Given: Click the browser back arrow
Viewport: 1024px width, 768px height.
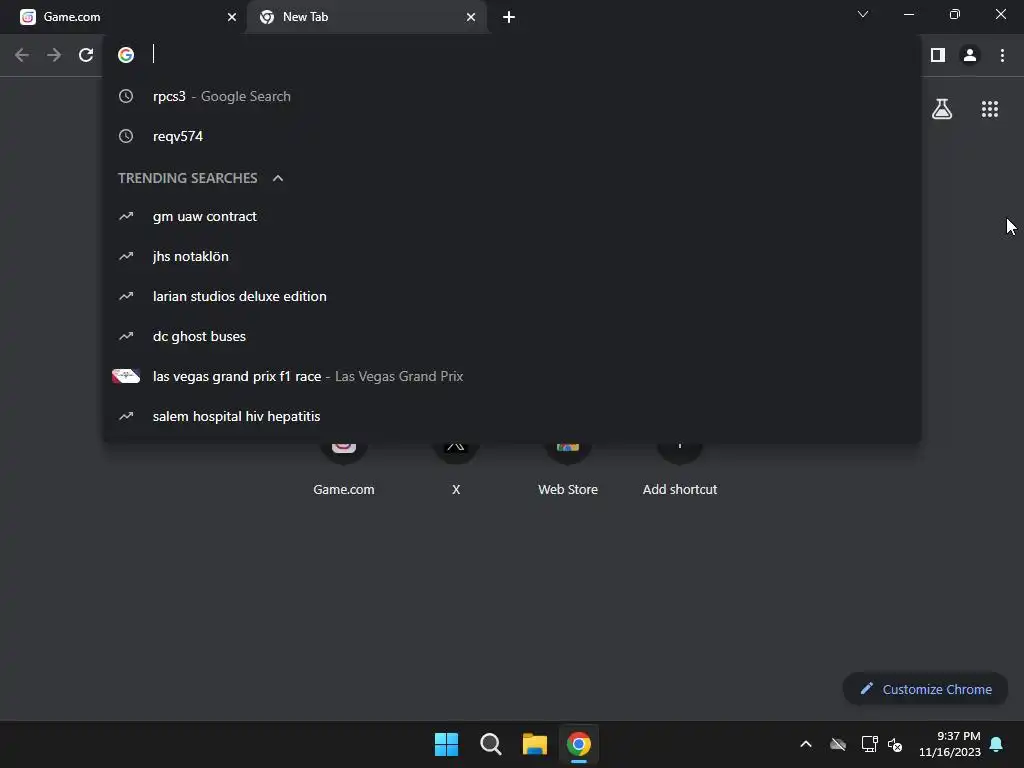Looking at the screenshot, I should coord(22,55).
